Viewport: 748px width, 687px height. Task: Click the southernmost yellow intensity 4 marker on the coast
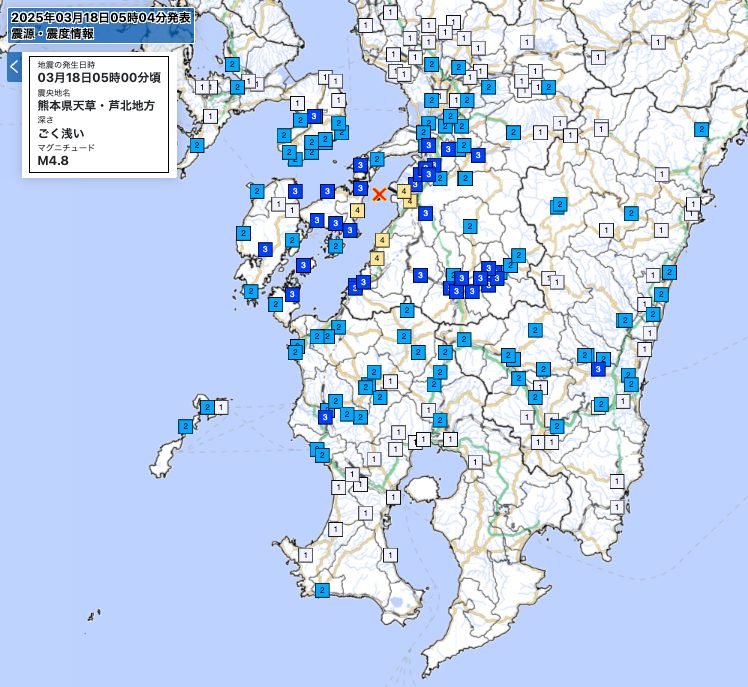[x=376, y=258]
